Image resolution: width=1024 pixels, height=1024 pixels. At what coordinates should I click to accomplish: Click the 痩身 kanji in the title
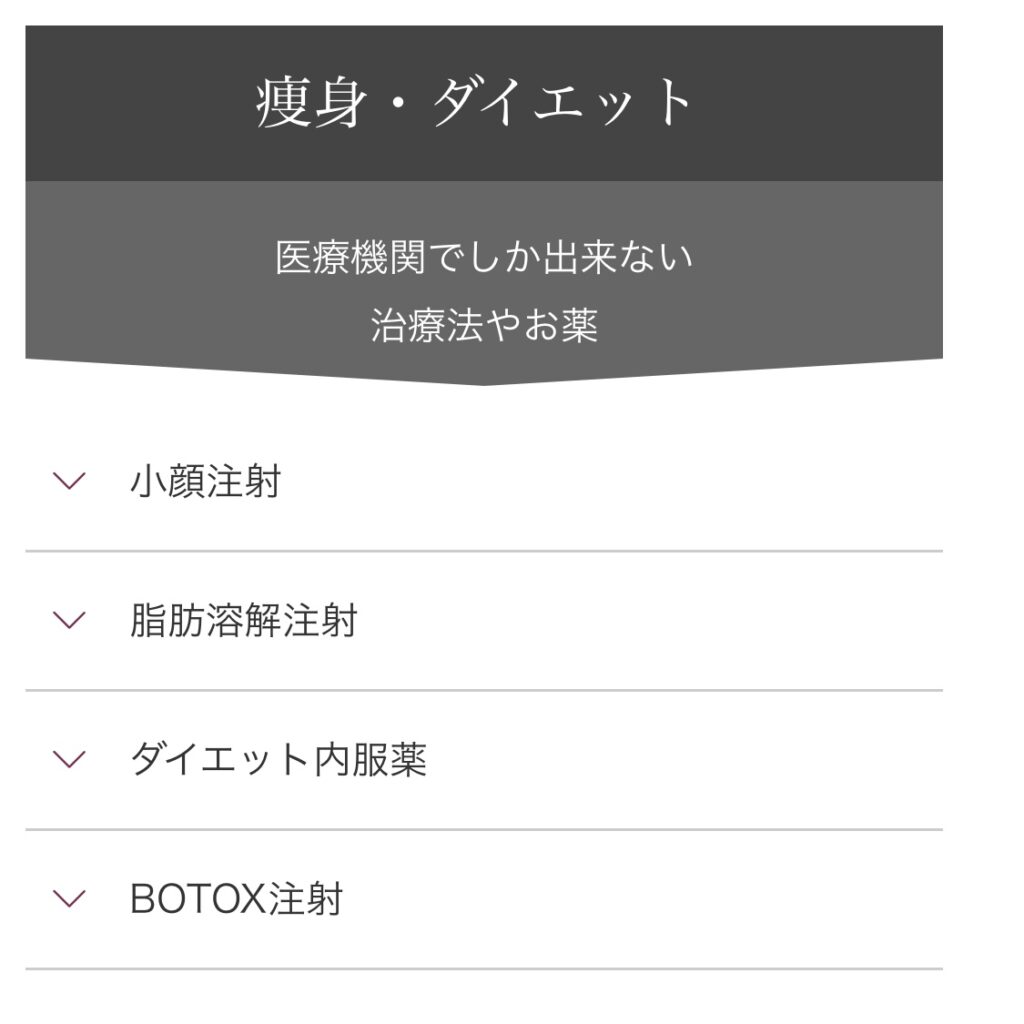point(311,103)
